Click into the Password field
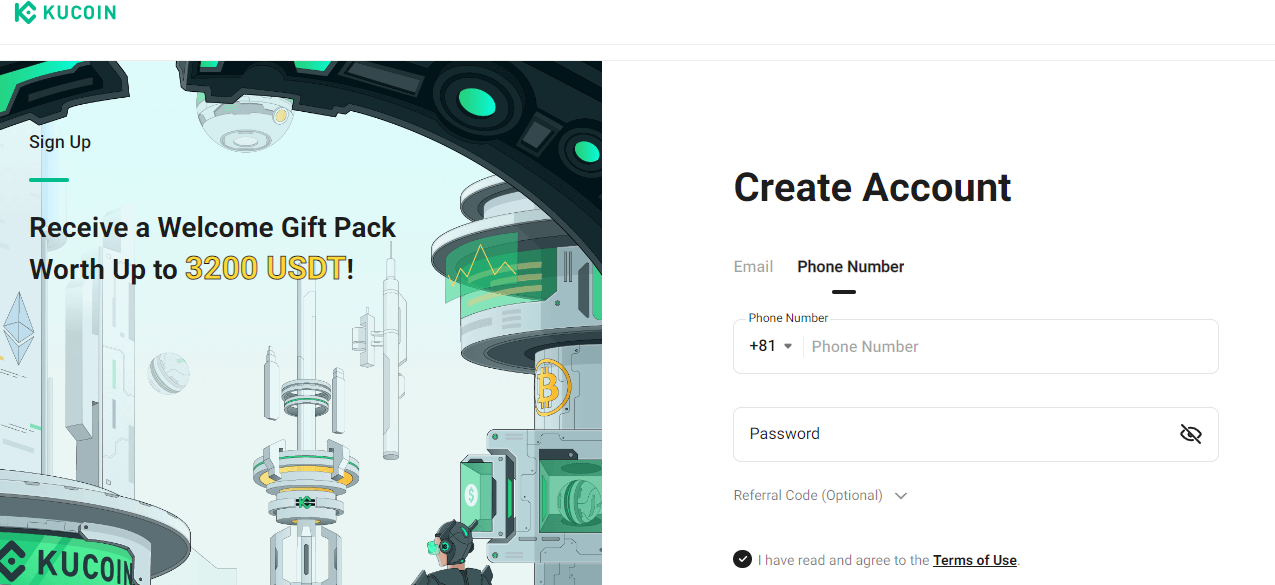This screenshot has height=585, width=1275. 976,434
